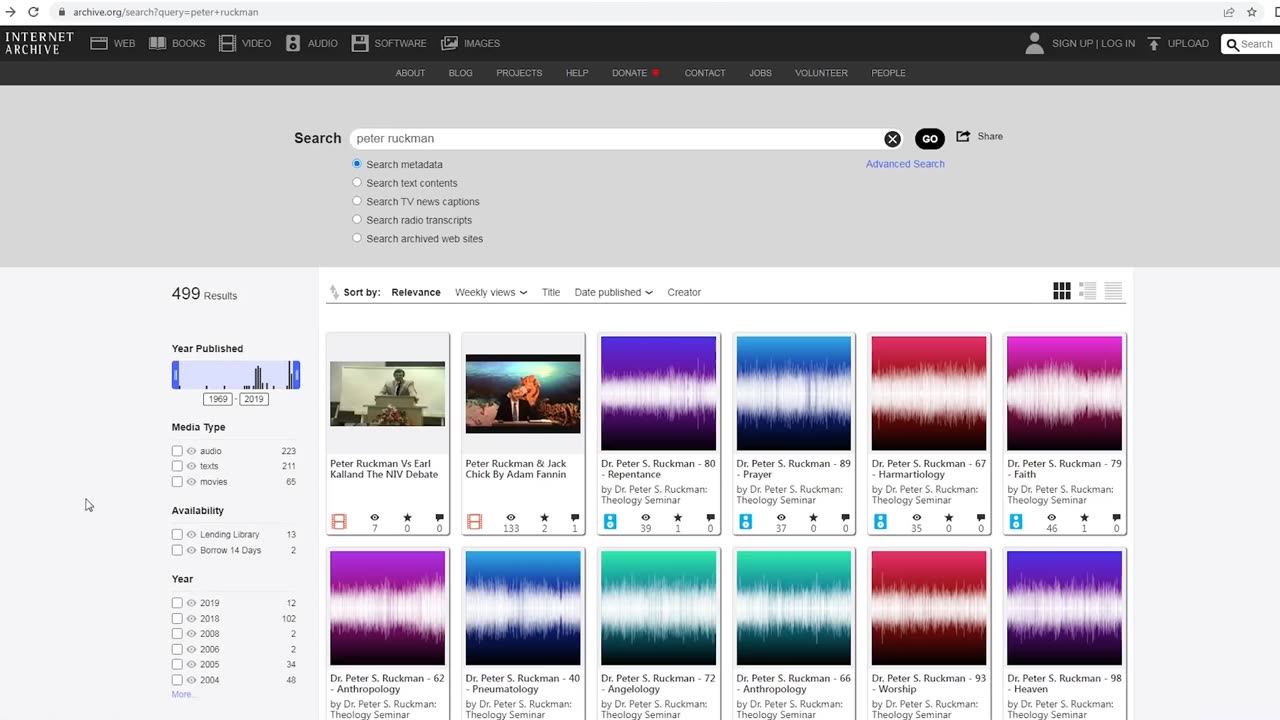Click the user avatar icon
1280x720 pixels.
click(1035, 43)
